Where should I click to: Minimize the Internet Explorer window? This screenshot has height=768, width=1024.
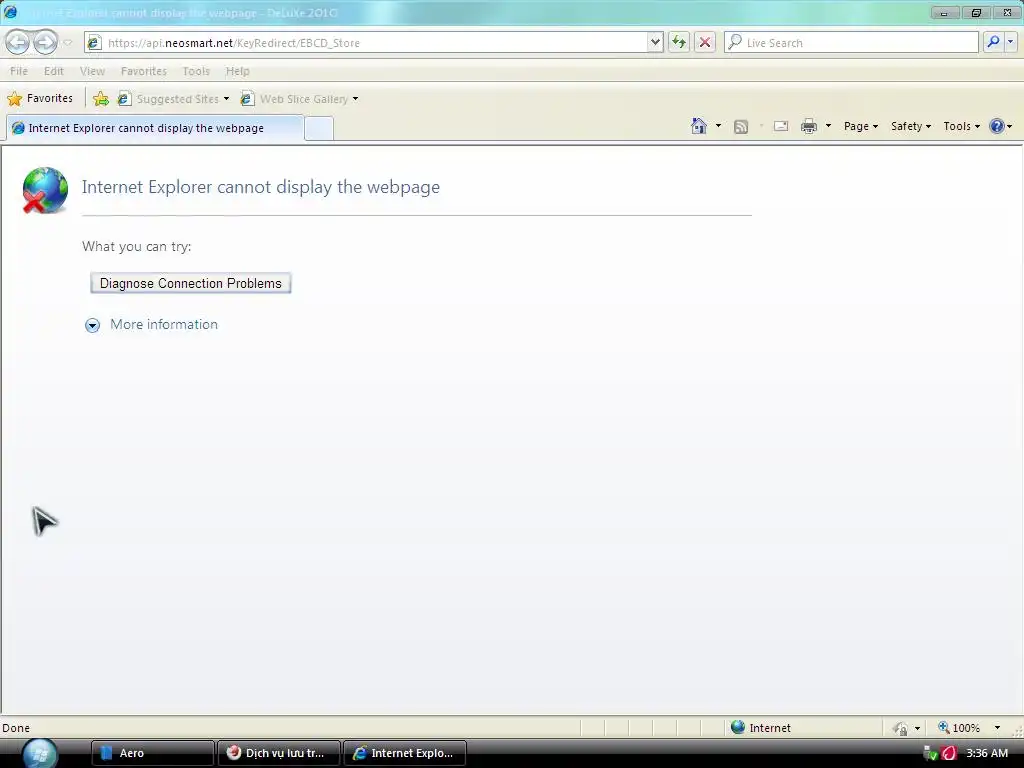(944, 12)
